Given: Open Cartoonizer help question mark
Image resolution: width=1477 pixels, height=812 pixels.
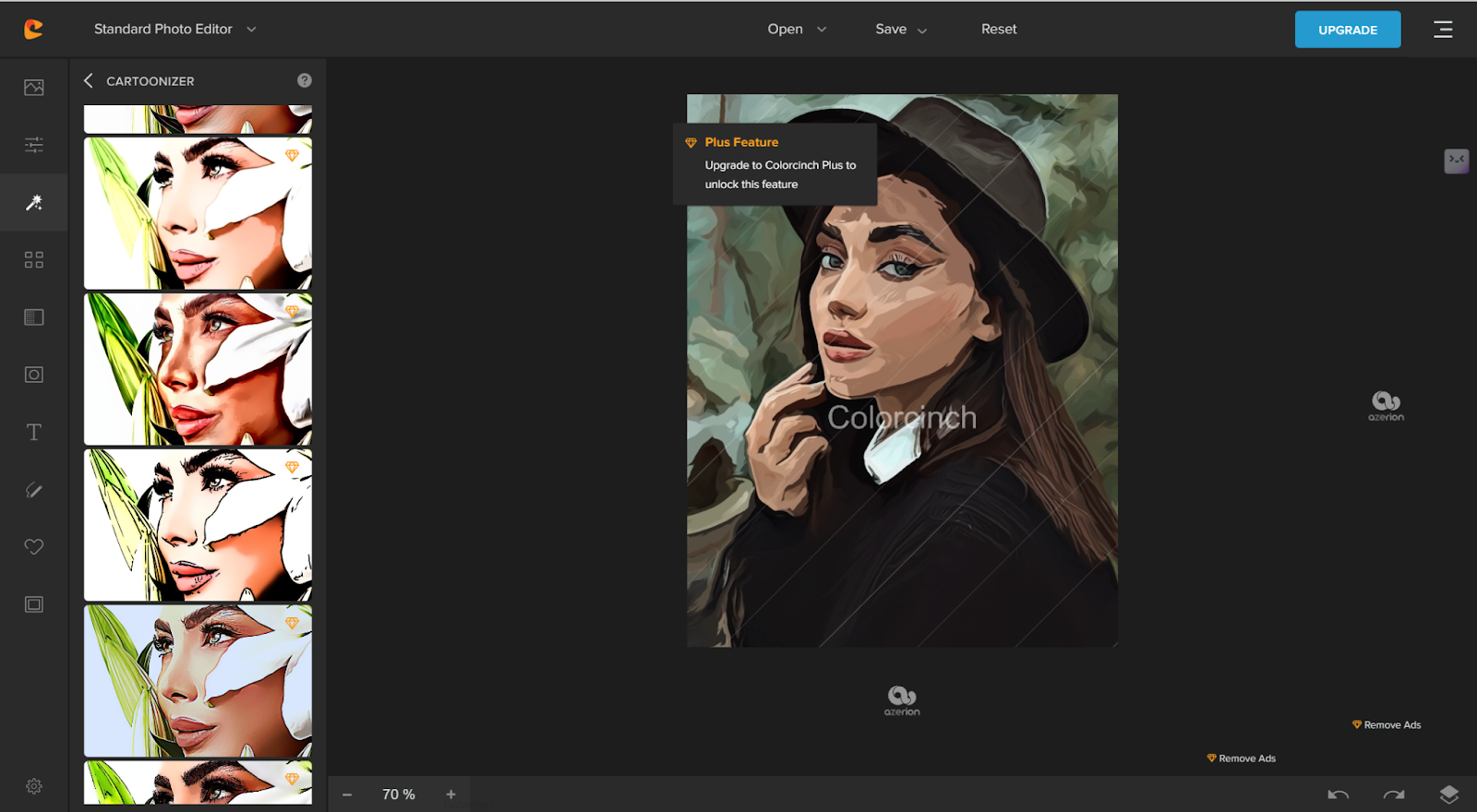Looking at the screenshot, I should coord(305,80).
